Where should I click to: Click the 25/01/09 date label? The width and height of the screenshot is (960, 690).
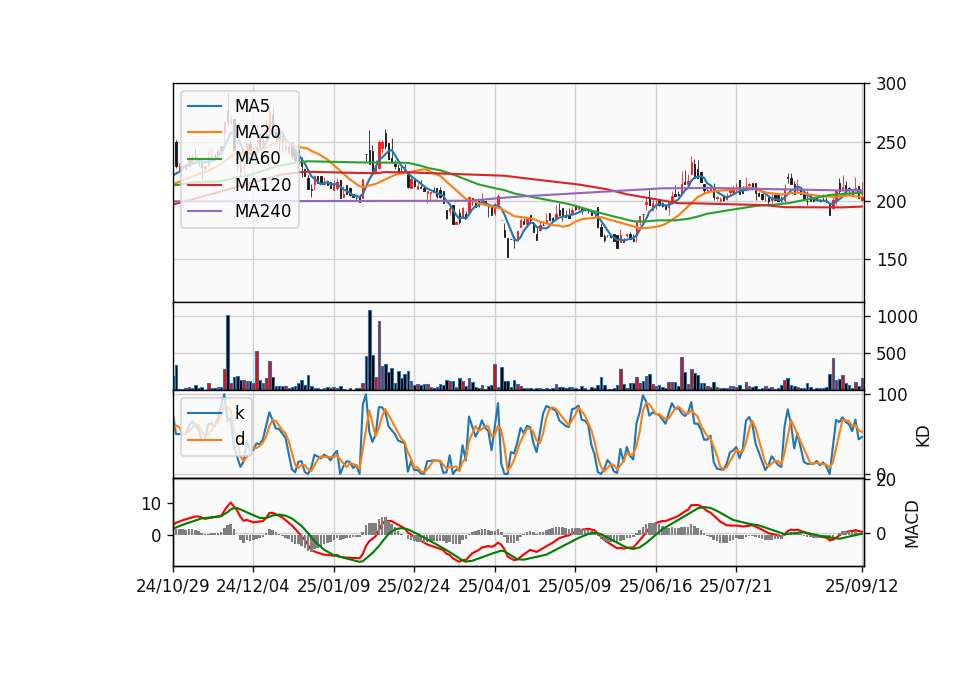pos(334,586)
